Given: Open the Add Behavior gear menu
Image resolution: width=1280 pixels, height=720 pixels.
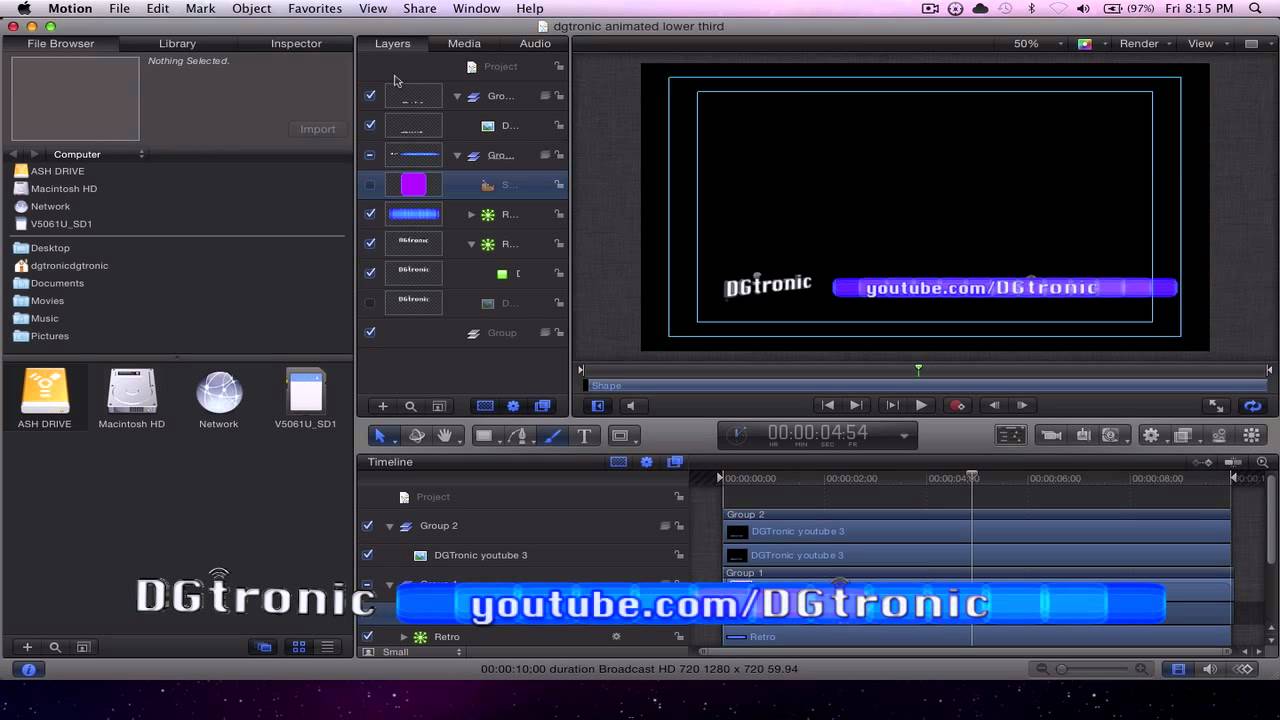Looking at the screenshot, I should coord(1153,435).
